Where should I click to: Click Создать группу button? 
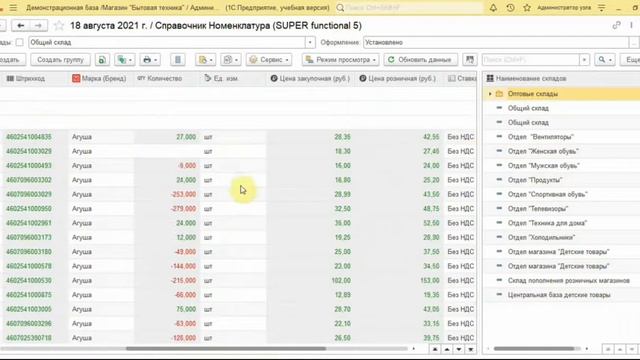[x=60, y=60]
